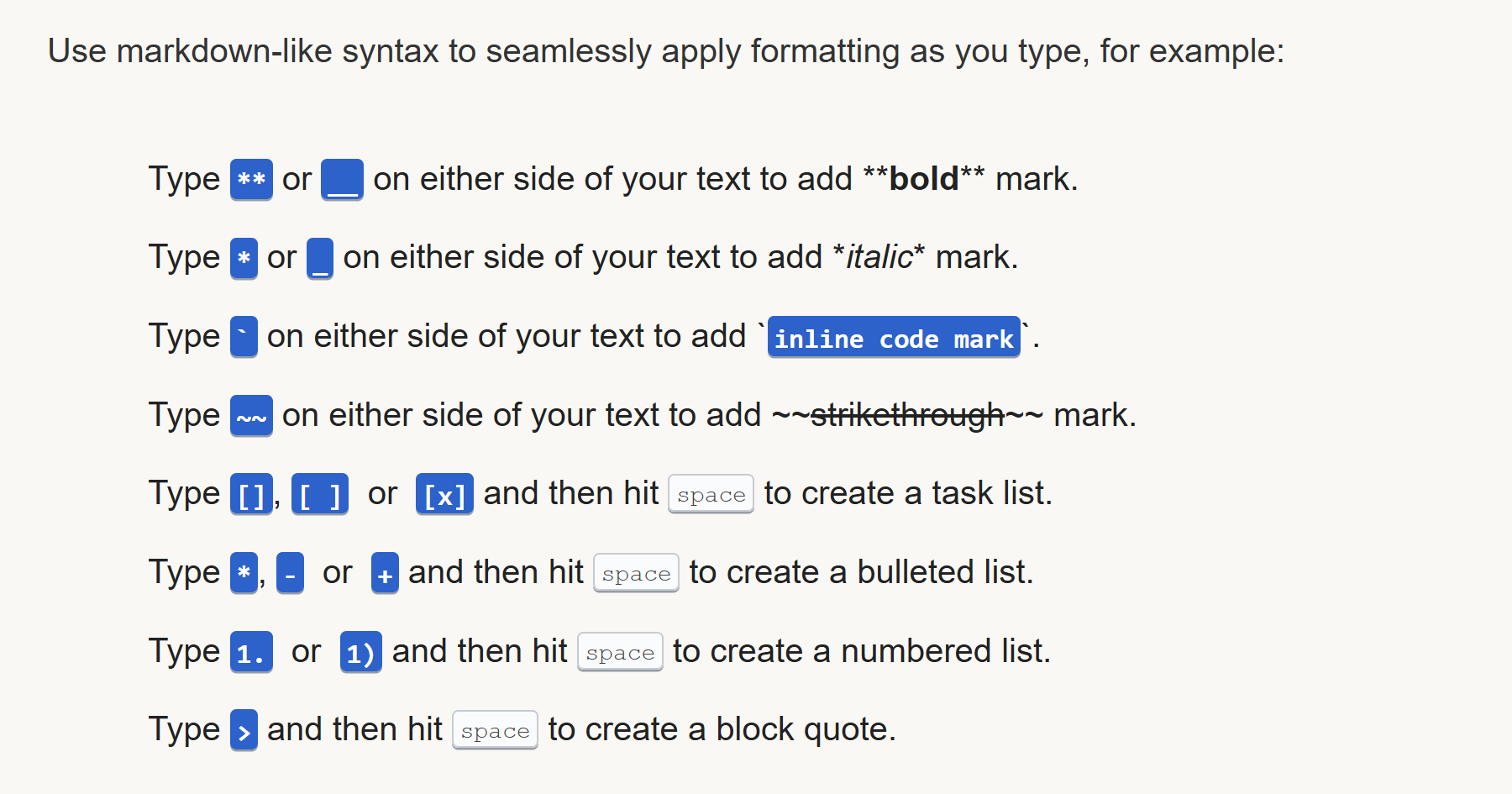This screenshot has height=794, width=1512.
Task: Click the space key in block quote line
Action: click(x=495, y=730)
